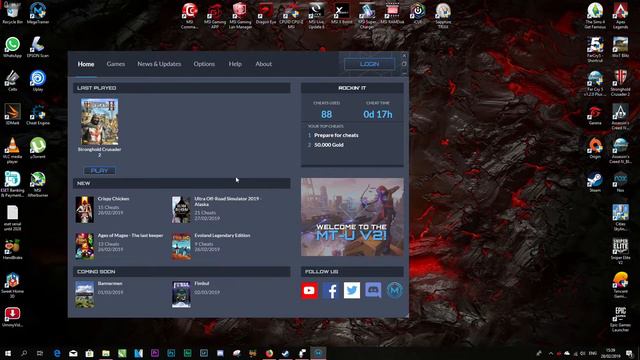This screenshot has height=360, width=640.
Task: Switch to News & Updates tab
Action: 159,64
